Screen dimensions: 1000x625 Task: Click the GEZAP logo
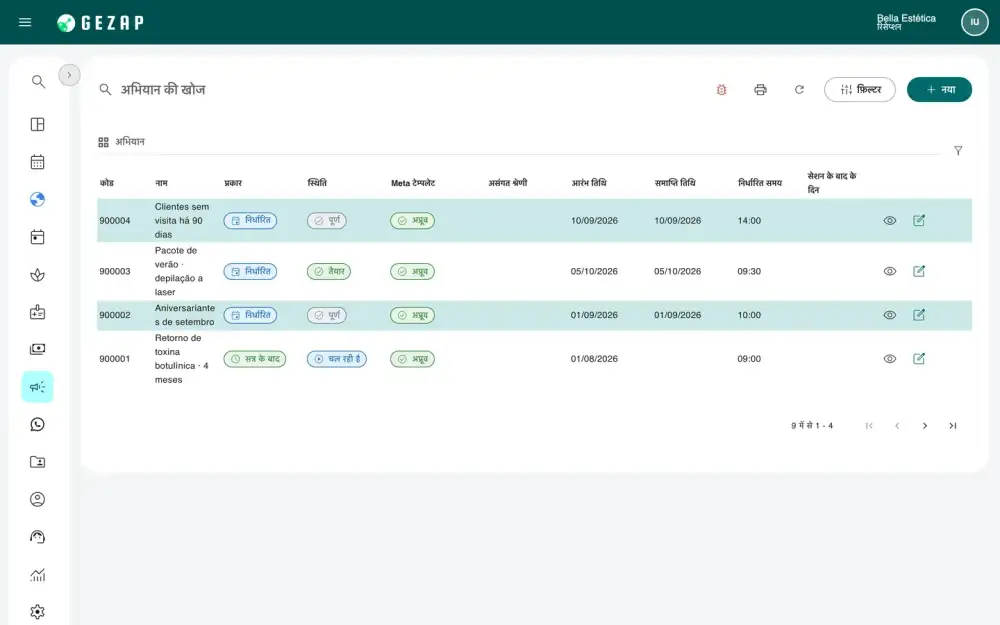[x=100, y=23]
